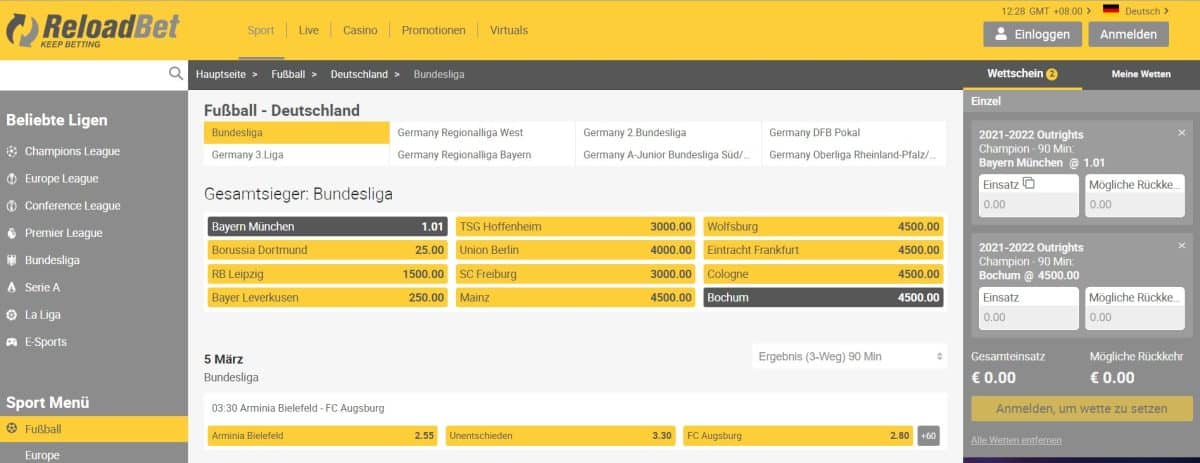
Task: Click the Einloggen button
Action: pyautogui.click(x=1033, y=34)
